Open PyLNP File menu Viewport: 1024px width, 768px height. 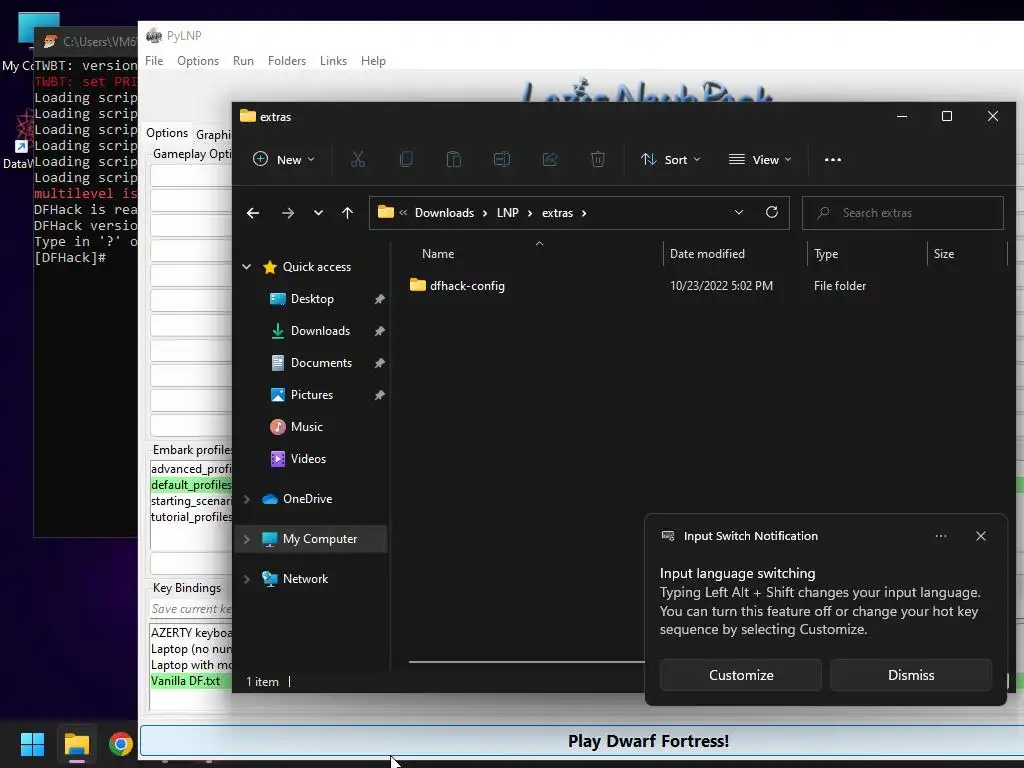click(154, 61)
